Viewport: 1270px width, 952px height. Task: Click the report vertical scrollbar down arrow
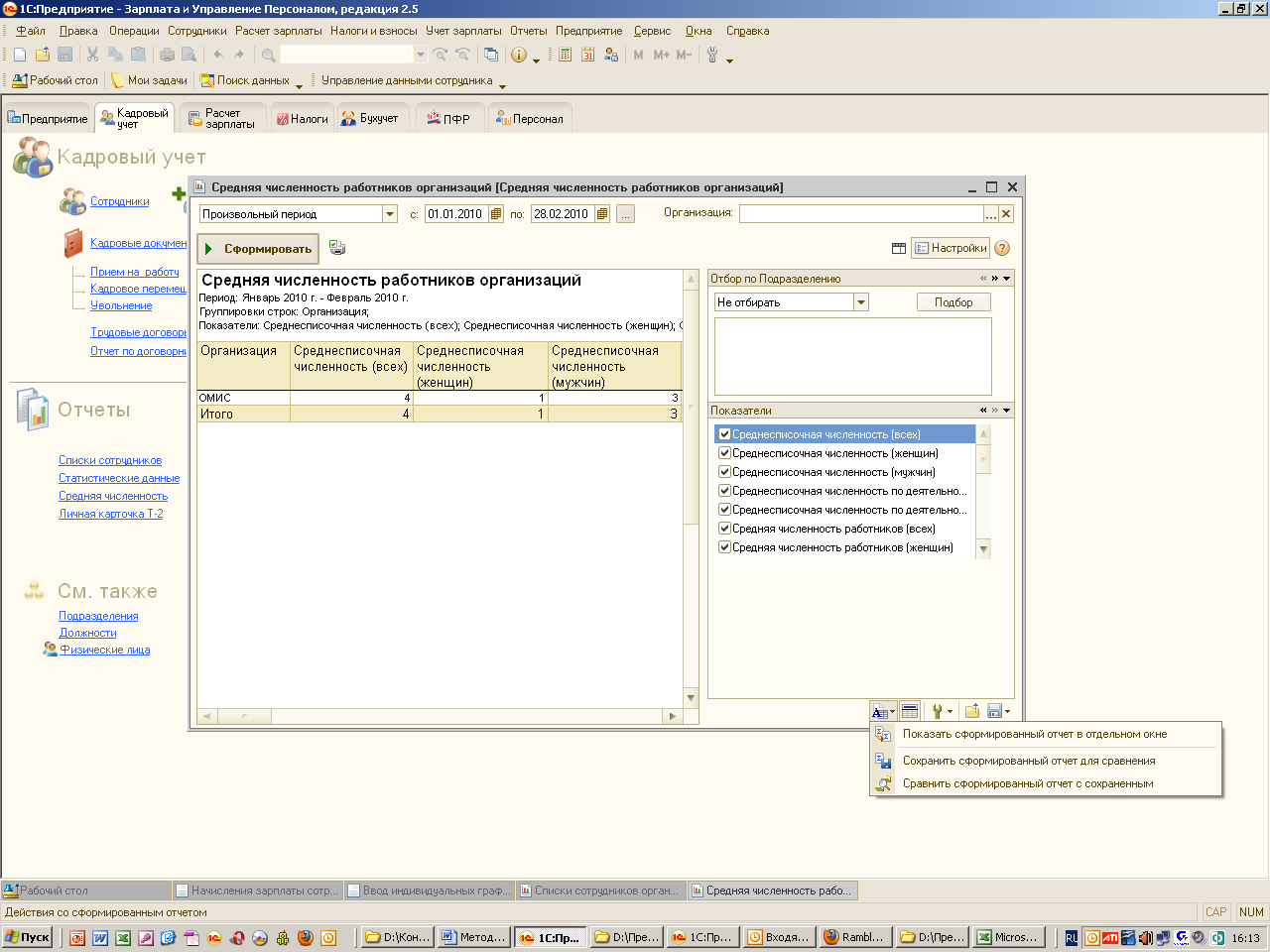point(692,698)
